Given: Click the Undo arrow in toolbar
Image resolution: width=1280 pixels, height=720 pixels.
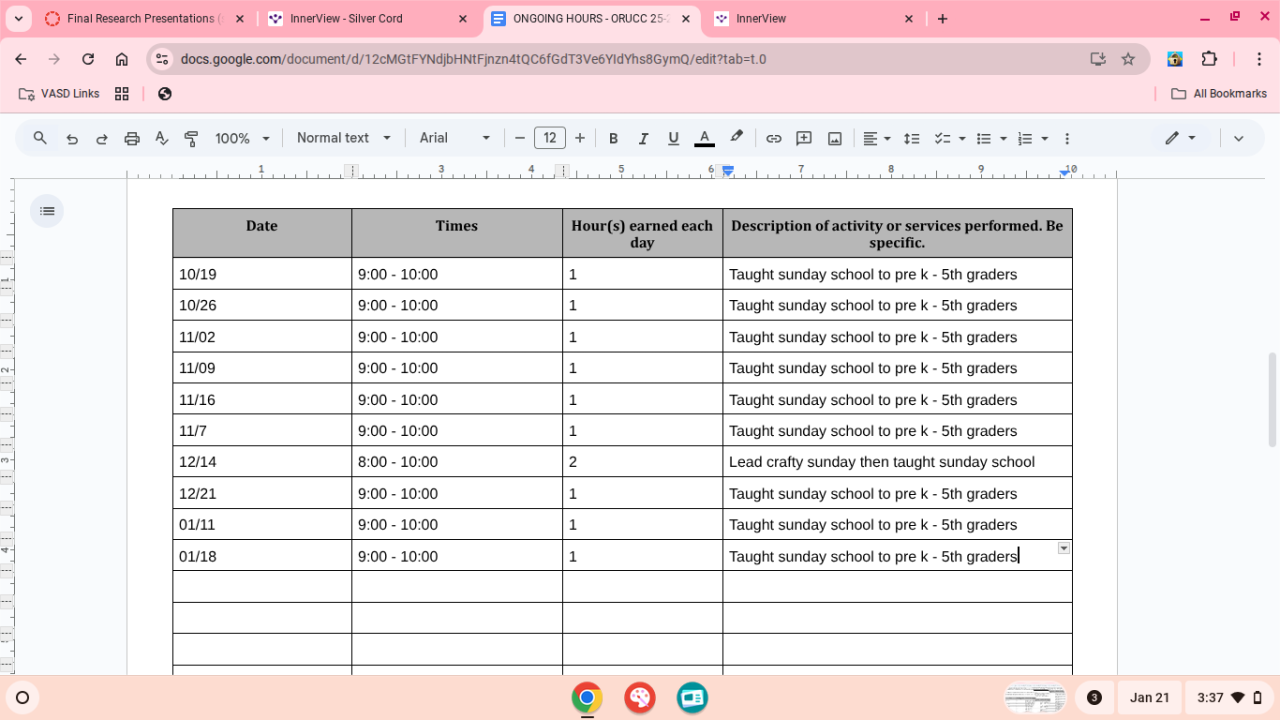Looking at the screenshot, I should pos(72,139).
